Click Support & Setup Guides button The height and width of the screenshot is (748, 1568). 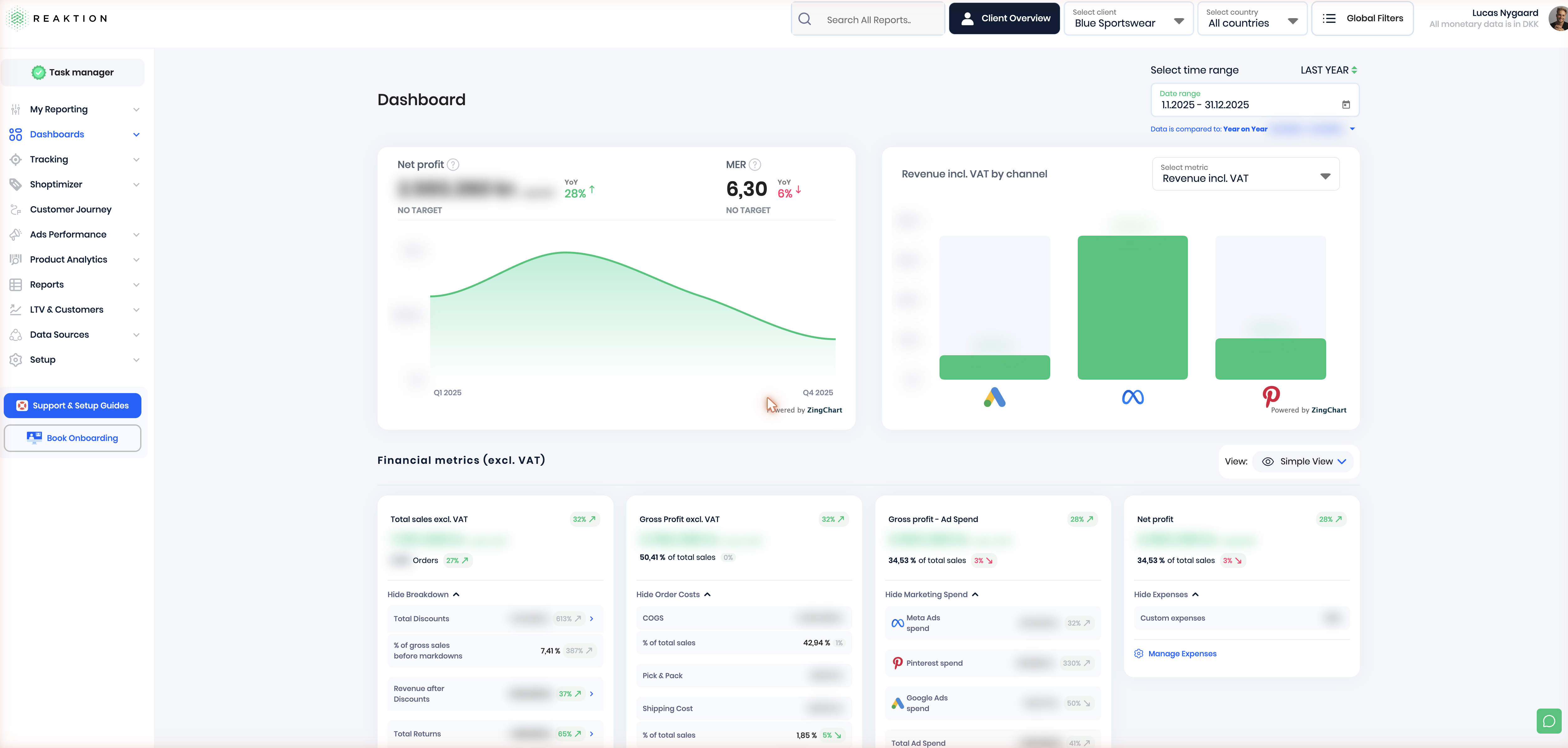[x=73, y=406]
